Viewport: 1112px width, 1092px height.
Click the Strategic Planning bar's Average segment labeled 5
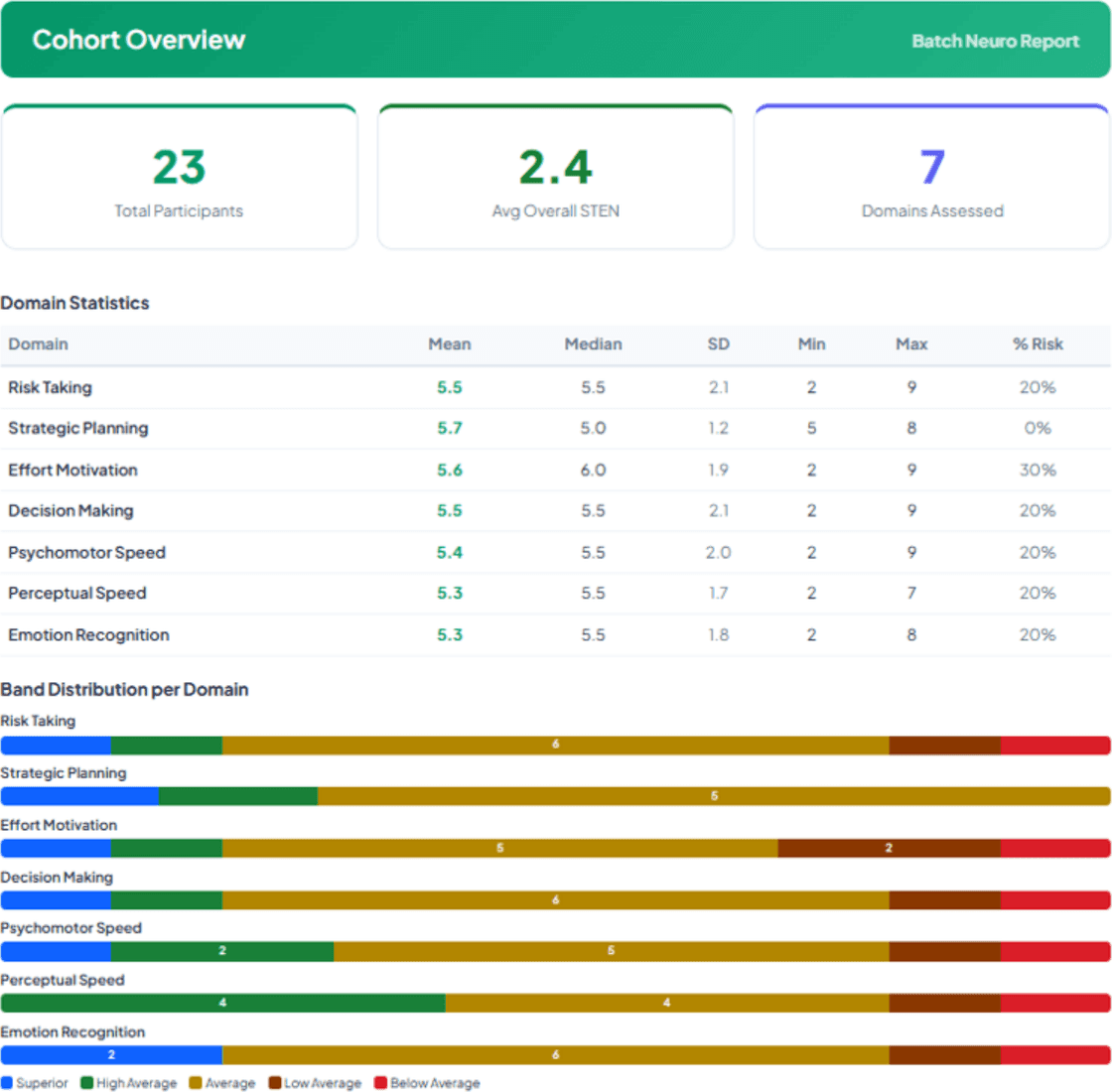coord(714,796)
